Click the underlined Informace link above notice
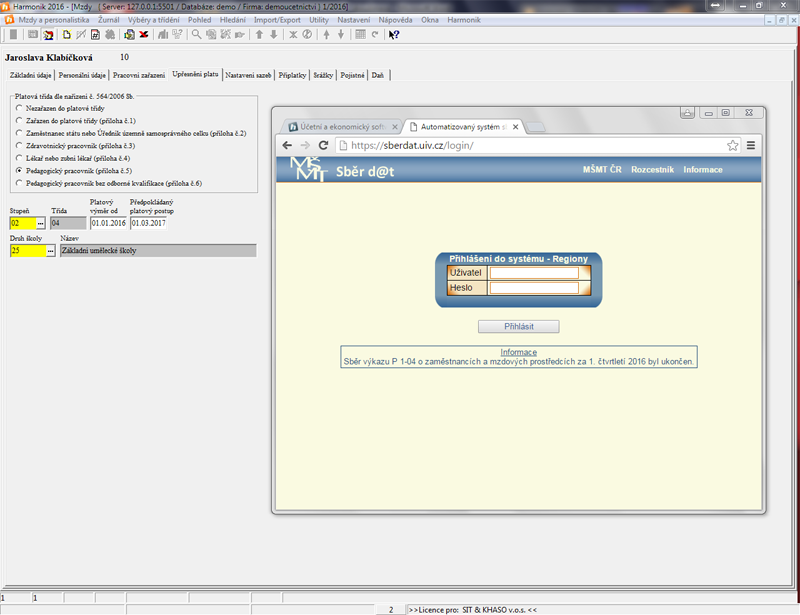This screenshot has height=615, width=800. coord(518,352)
